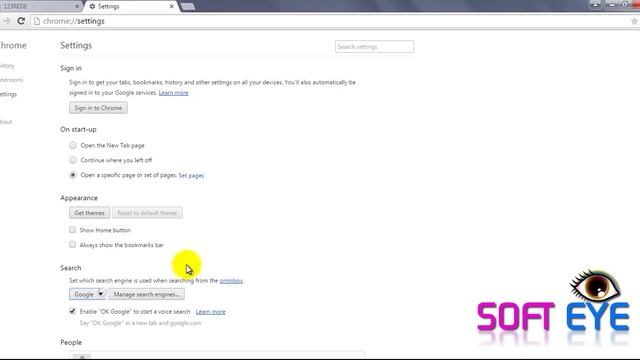
Task: Select Continue where you left off
Action: coord(73,160)
